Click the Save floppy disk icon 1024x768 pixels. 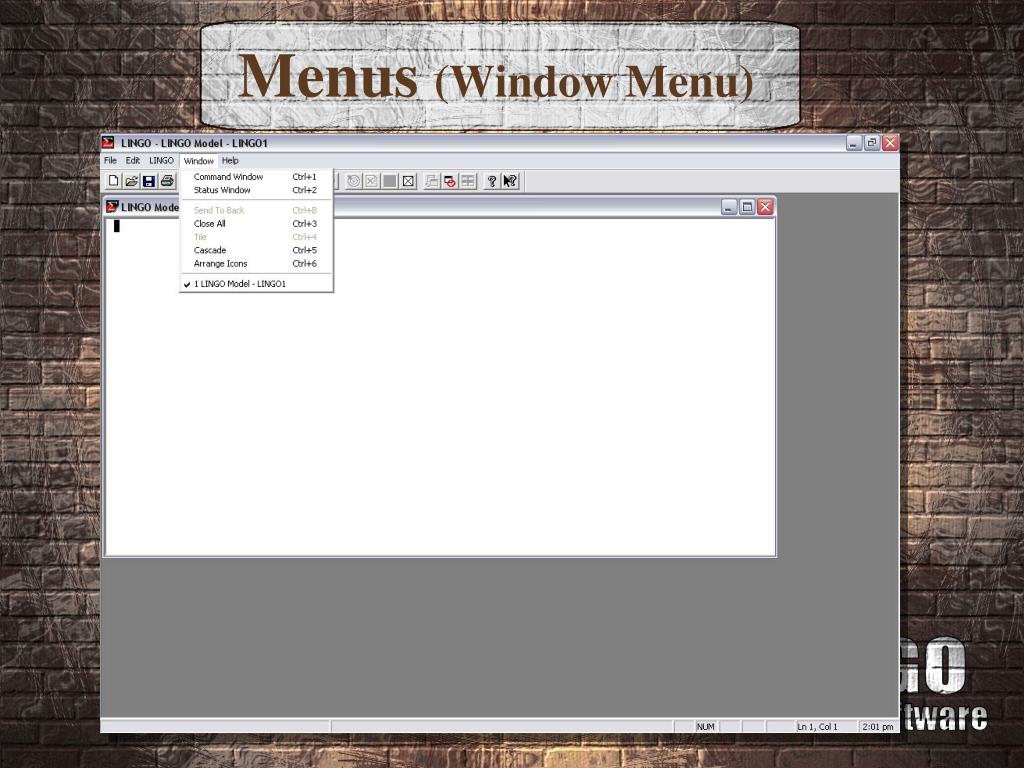click(x=149, y=181)
